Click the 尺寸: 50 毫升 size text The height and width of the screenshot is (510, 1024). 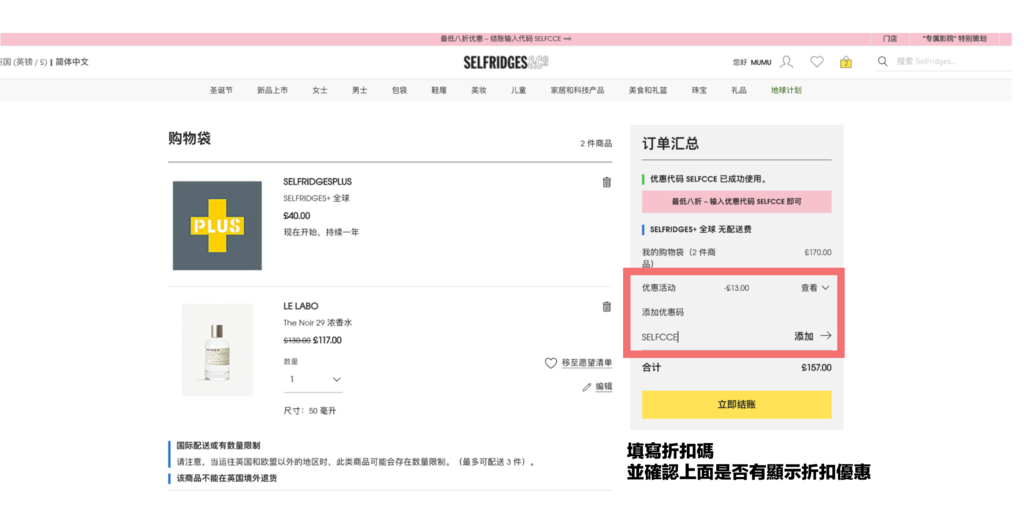310,411
